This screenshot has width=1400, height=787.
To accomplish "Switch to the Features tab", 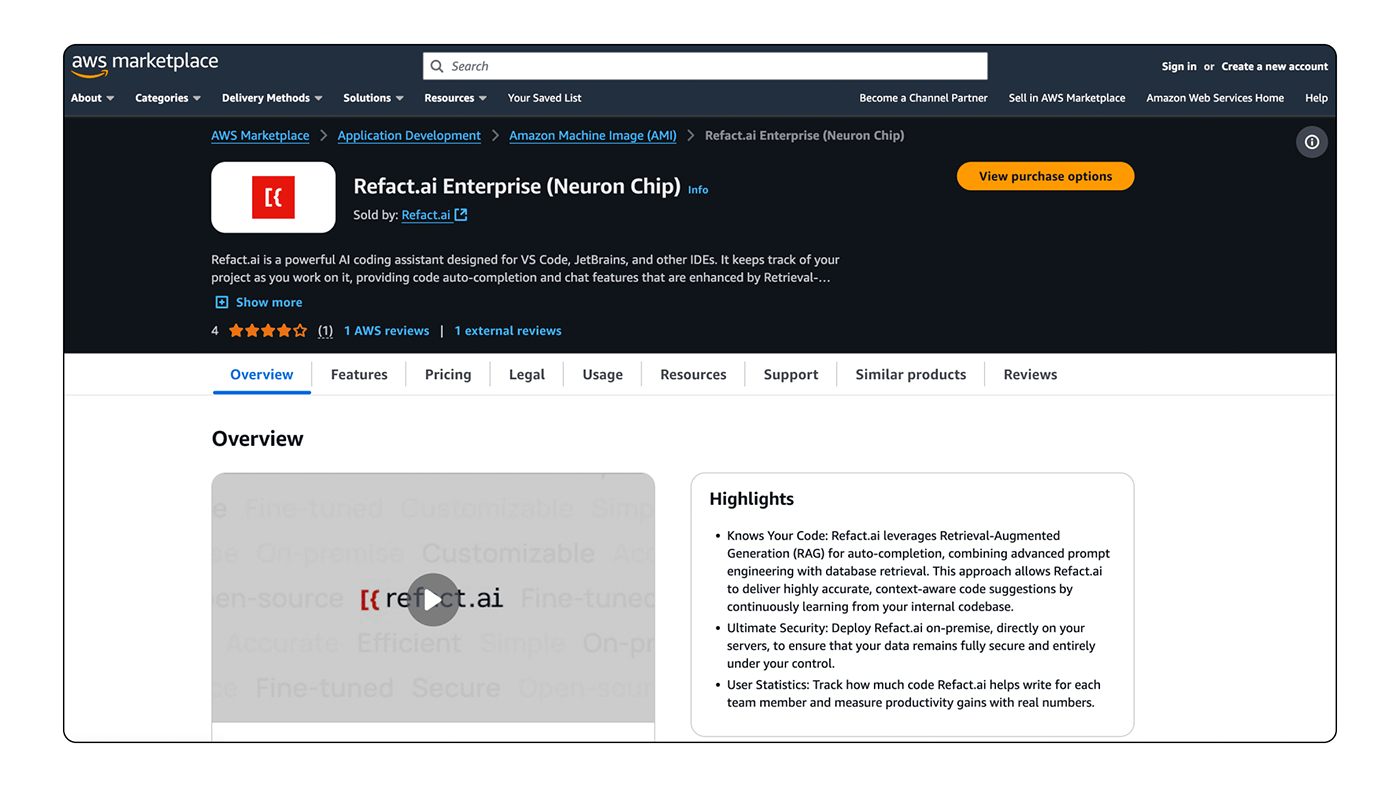I will coord(359,374).
